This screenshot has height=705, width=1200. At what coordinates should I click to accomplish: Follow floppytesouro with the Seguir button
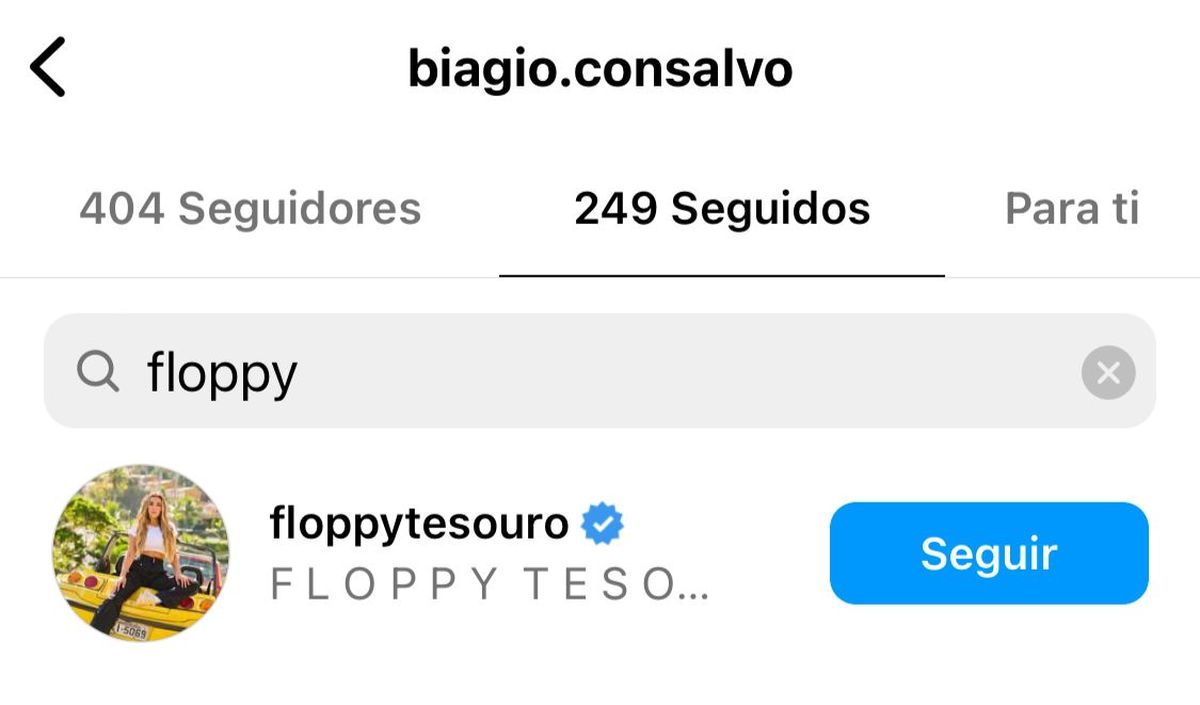989,553
